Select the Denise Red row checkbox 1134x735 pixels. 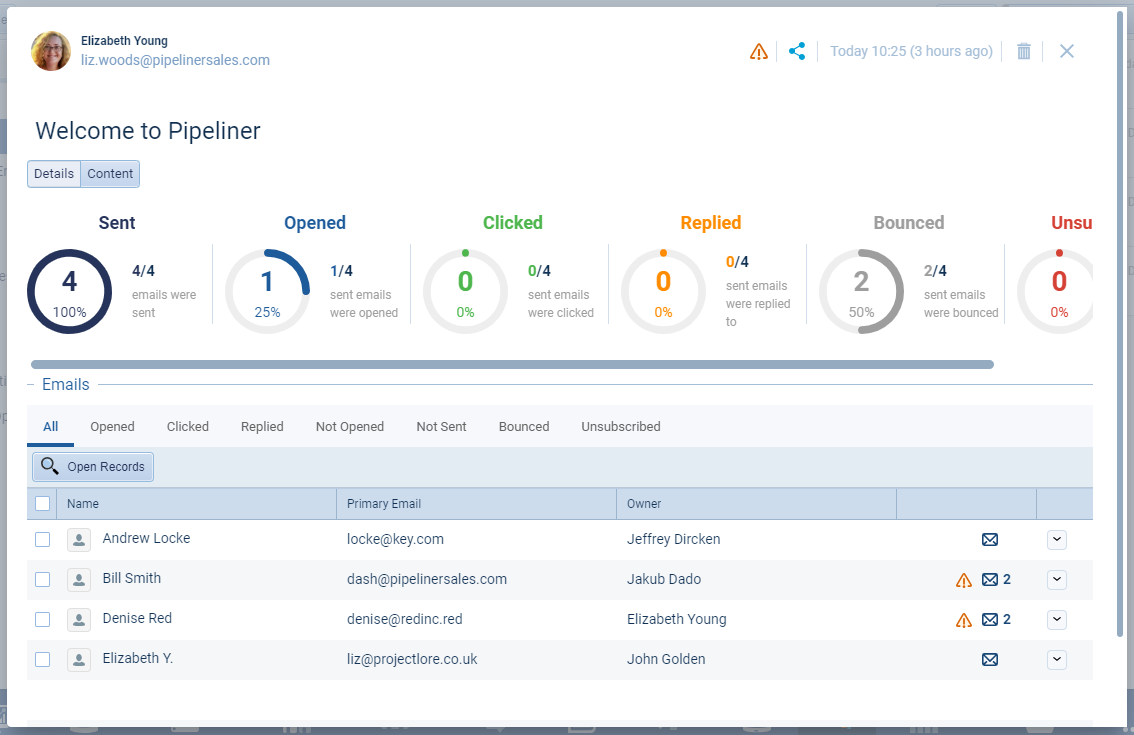[x=42, y=620]
